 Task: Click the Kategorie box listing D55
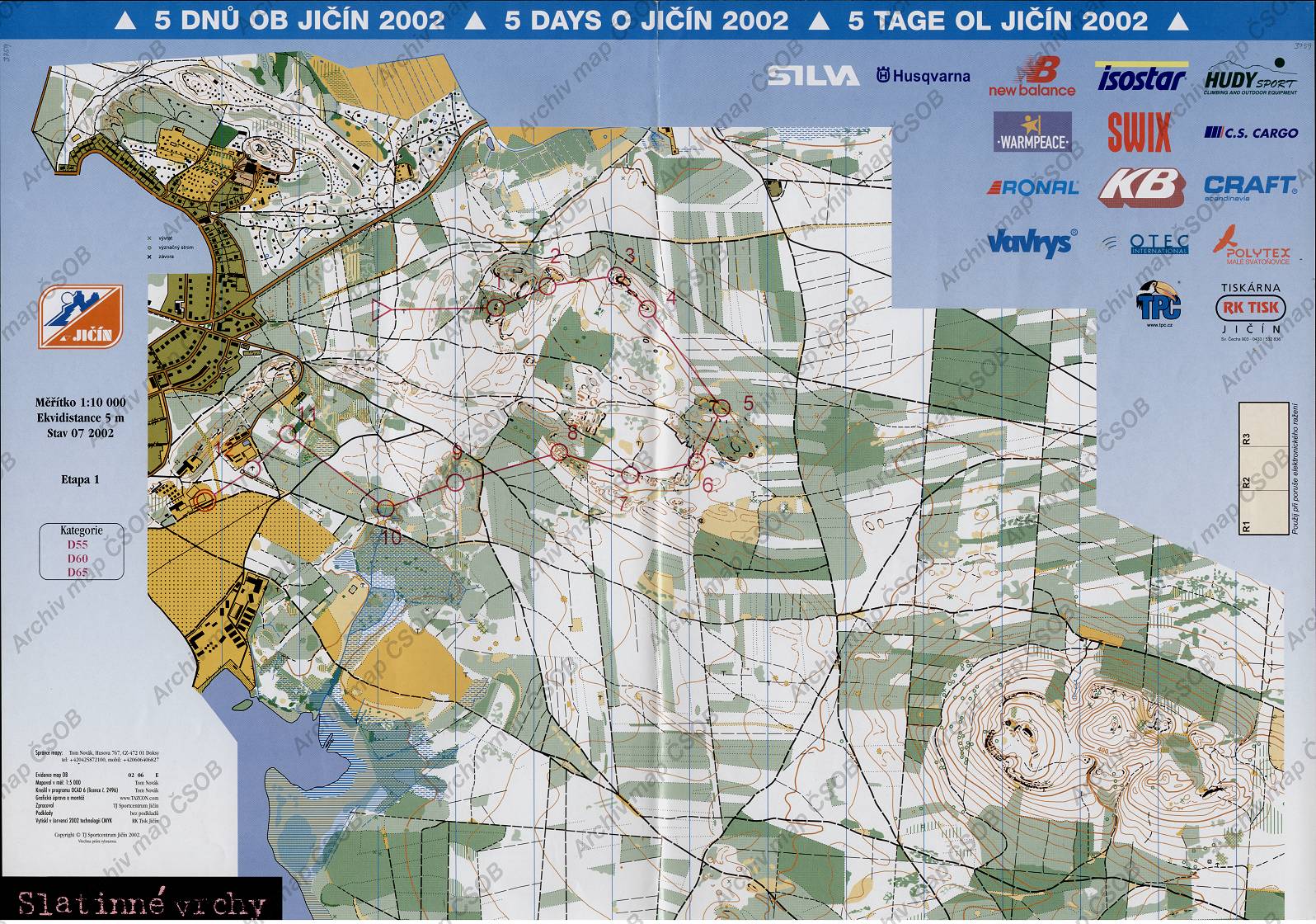coord(81,551)
